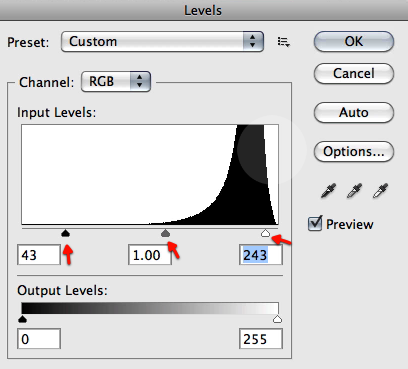Open the Options... dialog
Viewport: 408px width, 369px height.
pyautogui.click(x=354, y=152)
